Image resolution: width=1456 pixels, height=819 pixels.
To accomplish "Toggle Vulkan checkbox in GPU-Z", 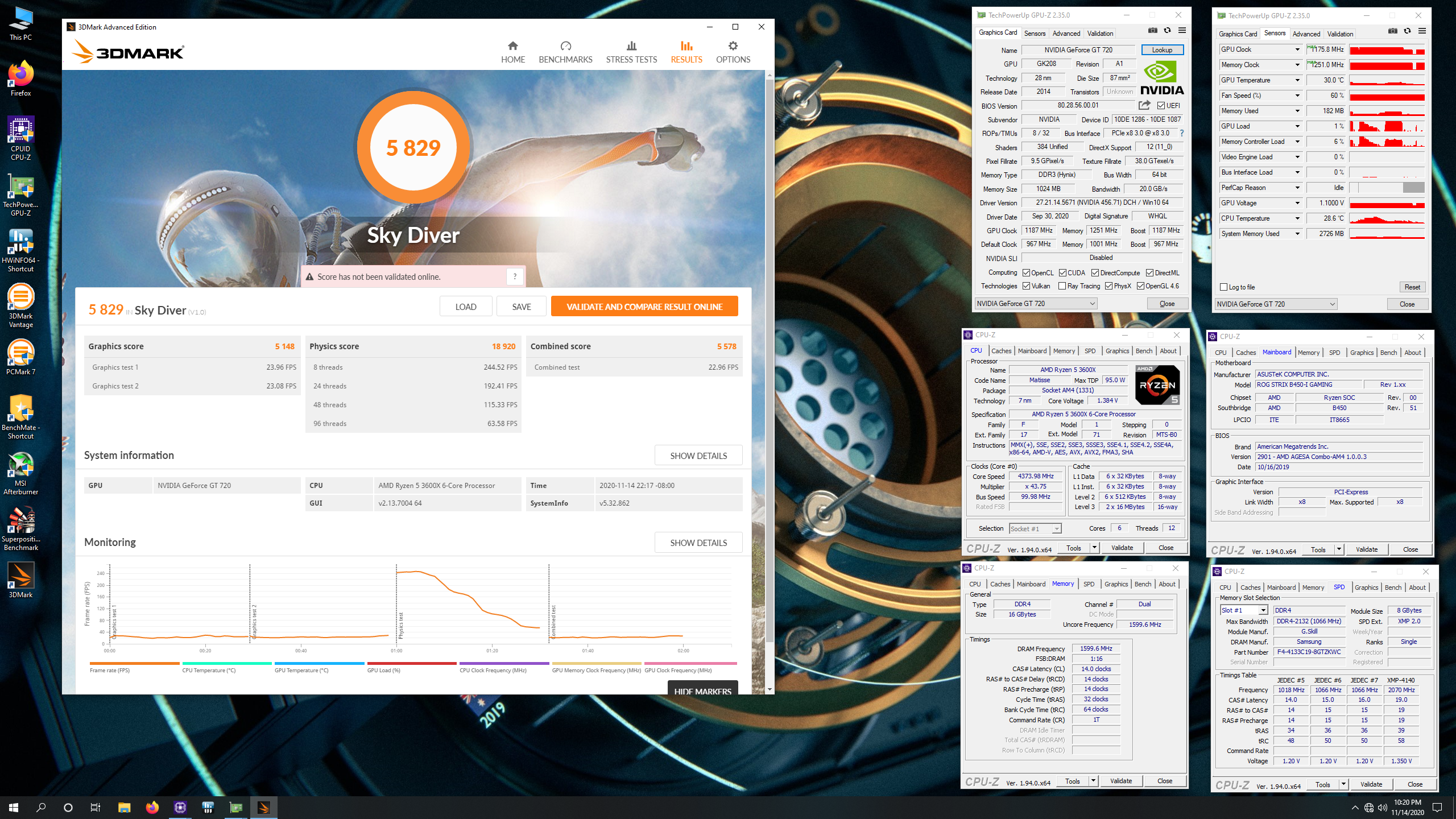I will click(x=1026, y=286).
